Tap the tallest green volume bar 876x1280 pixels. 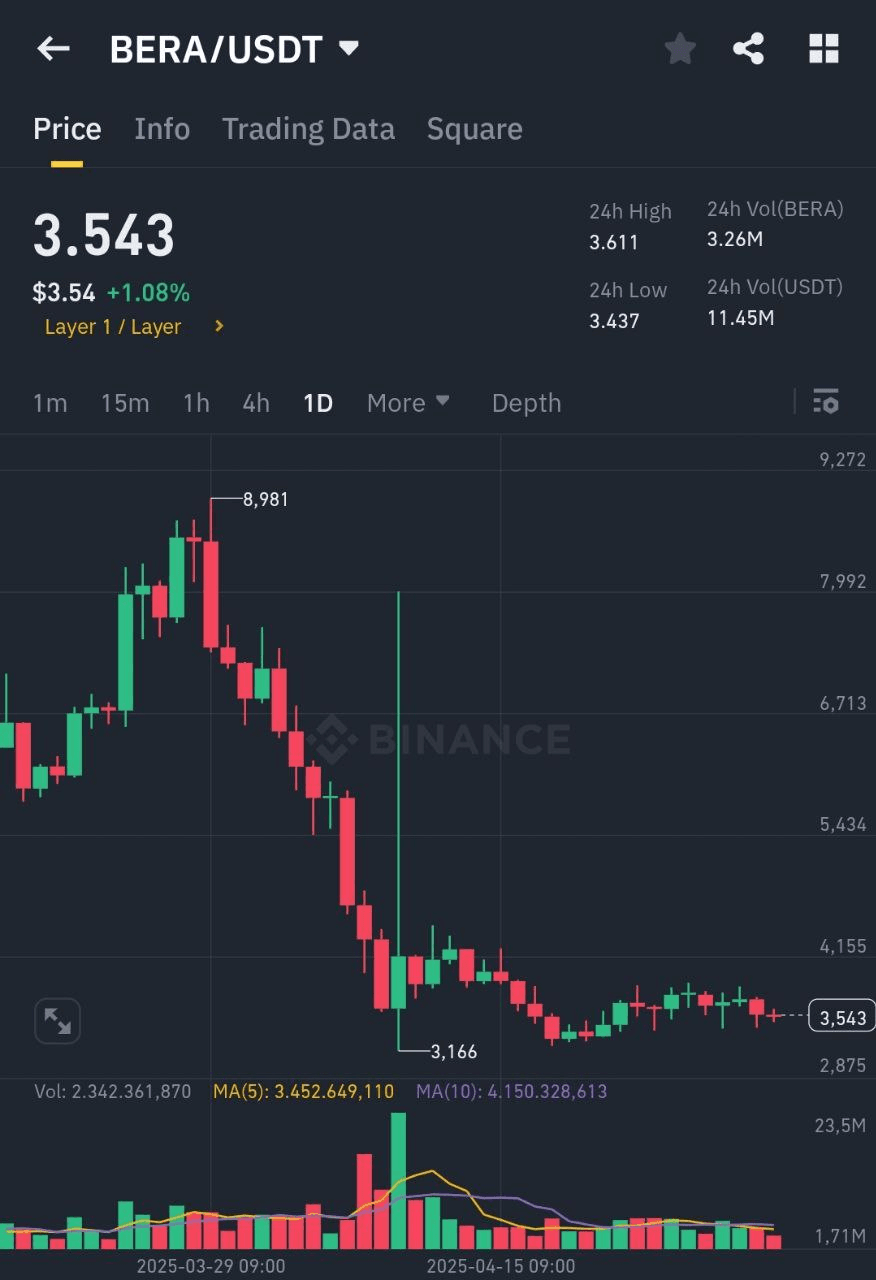click(x=398, y=1180)
